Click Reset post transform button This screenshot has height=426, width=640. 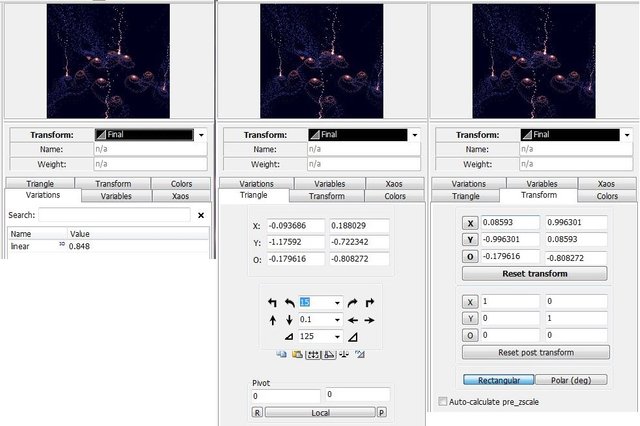pos(536,352)
